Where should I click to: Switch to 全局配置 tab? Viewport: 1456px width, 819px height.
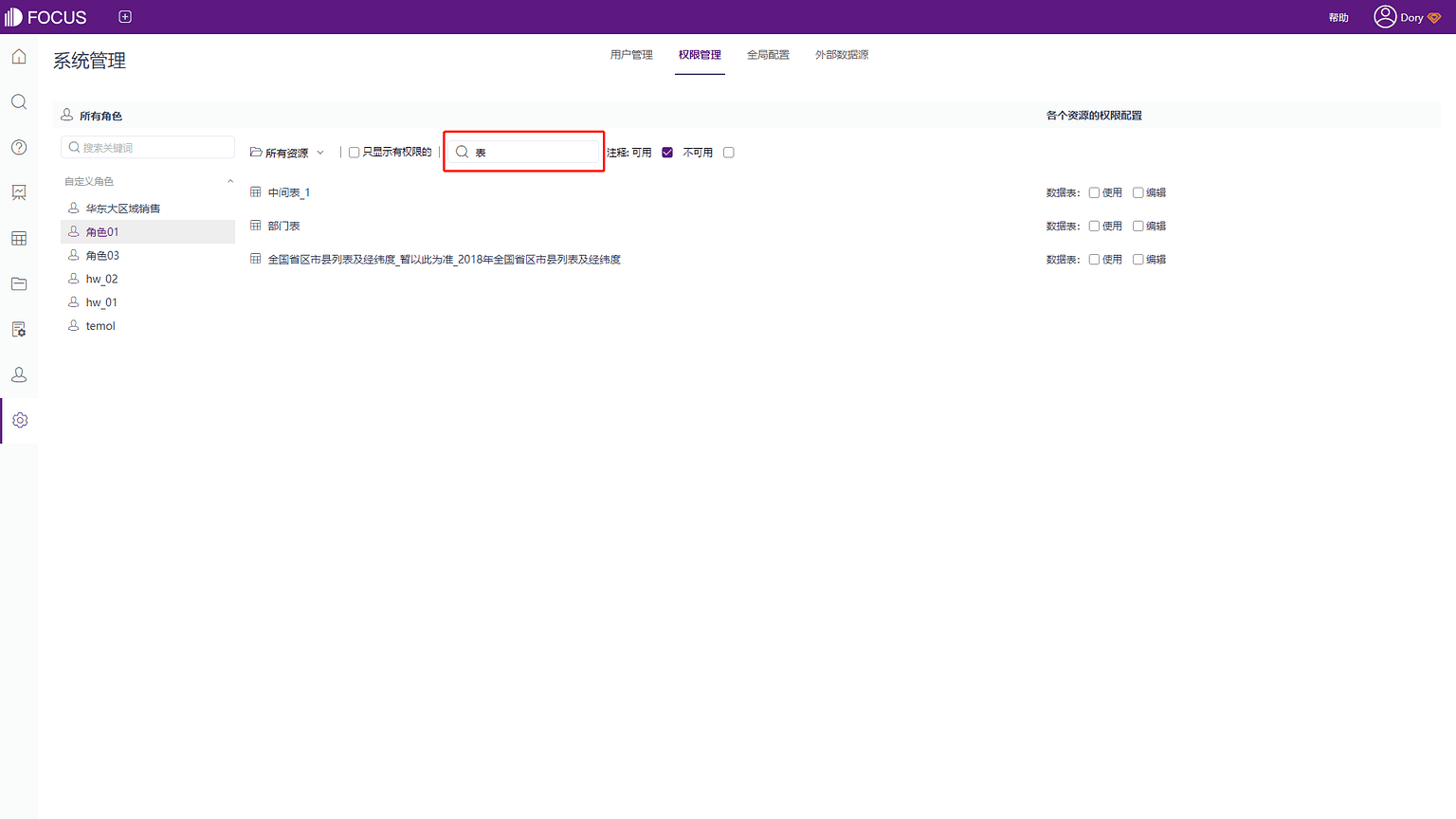pos(768,55)
